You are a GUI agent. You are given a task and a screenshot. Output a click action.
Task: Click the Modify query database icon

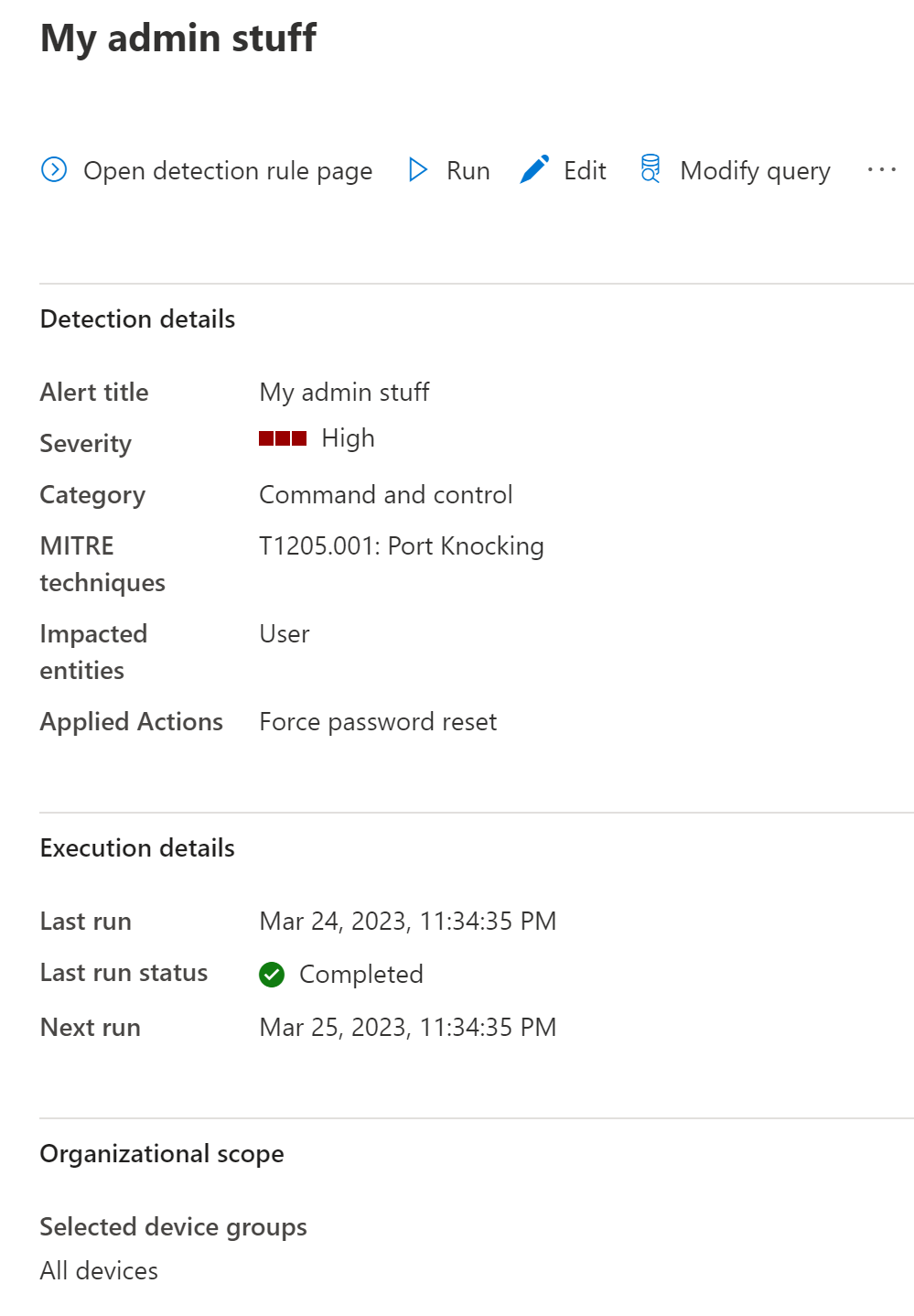pos(651,169)
